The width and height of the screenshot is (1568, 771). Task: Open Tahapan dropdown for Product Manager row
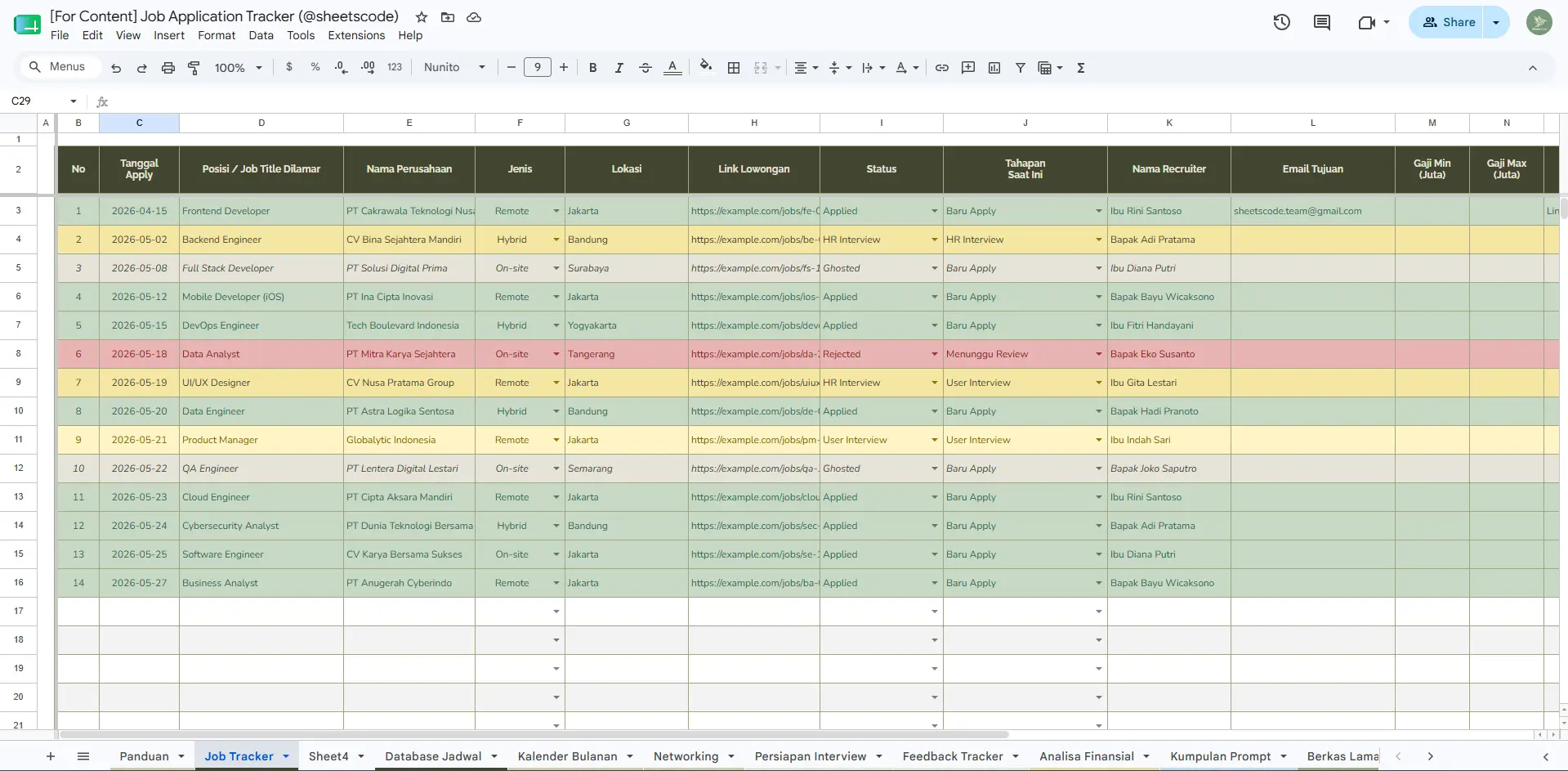coord(1099,440)
